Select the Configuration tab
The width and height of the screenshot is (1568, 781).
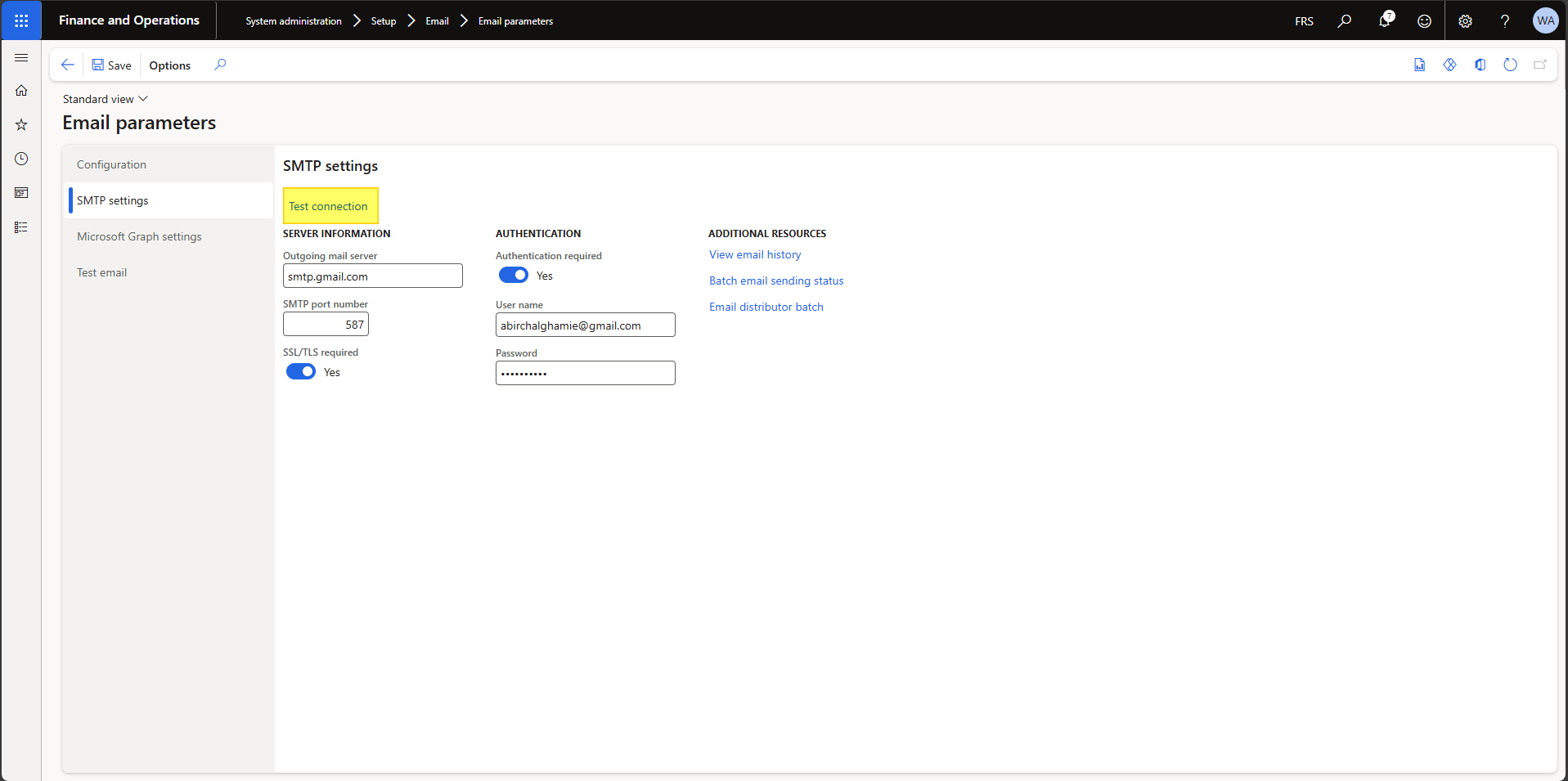[x=168, y=164]
